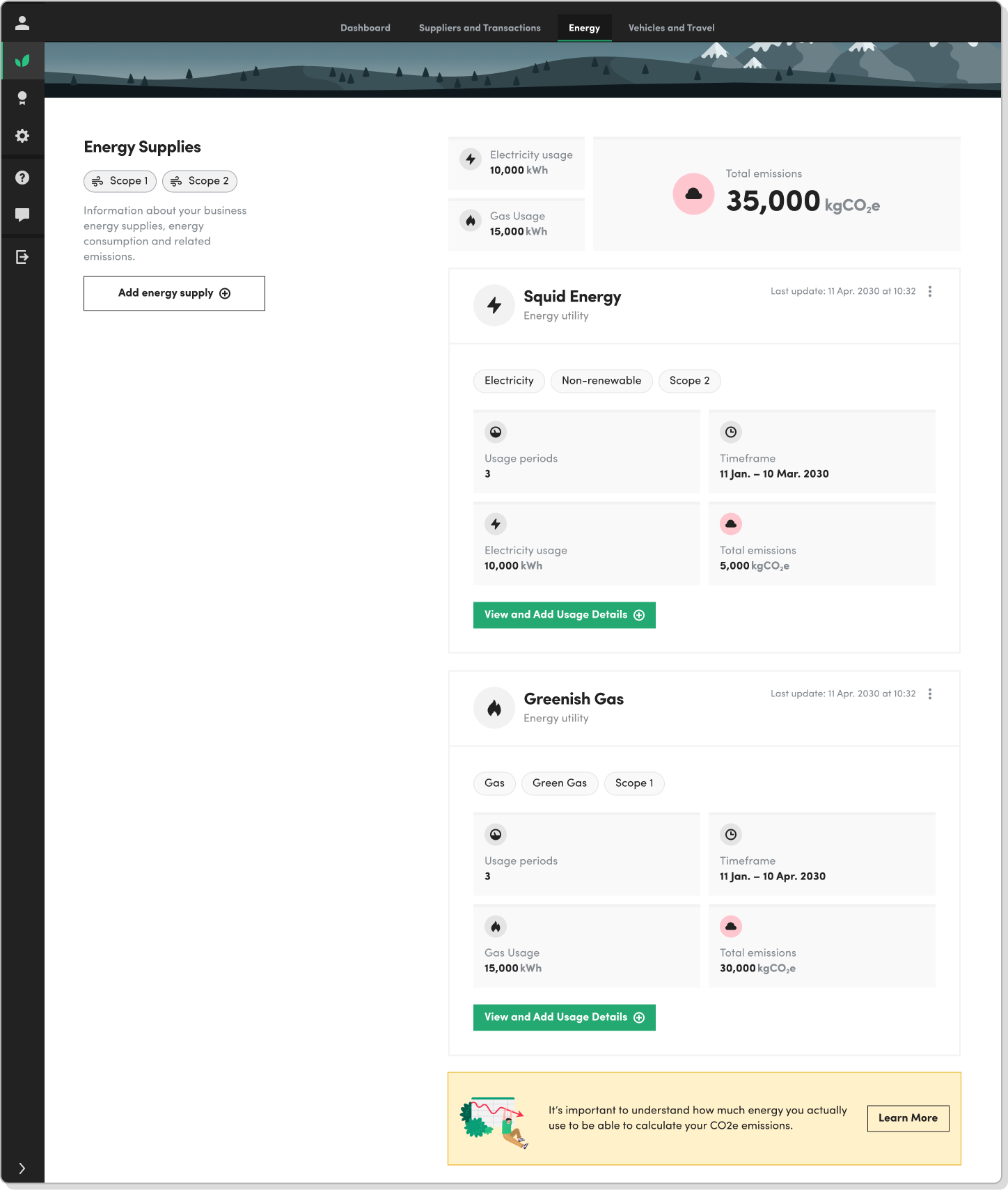Open the settings gear in sidebar
The image size is (1008, 1190).
[22, 136]
